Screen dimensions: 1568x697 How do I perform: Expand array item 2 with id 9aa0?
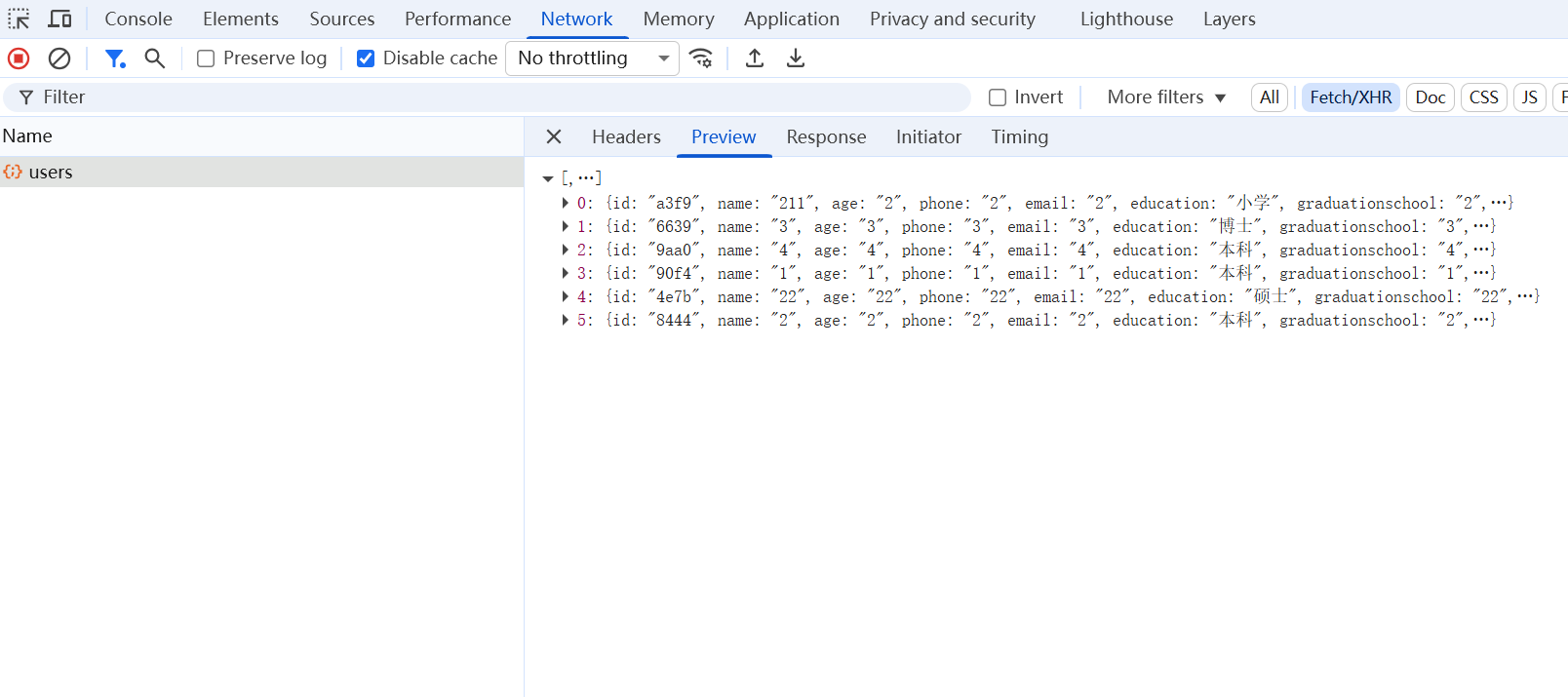click(x=566, y=250)
